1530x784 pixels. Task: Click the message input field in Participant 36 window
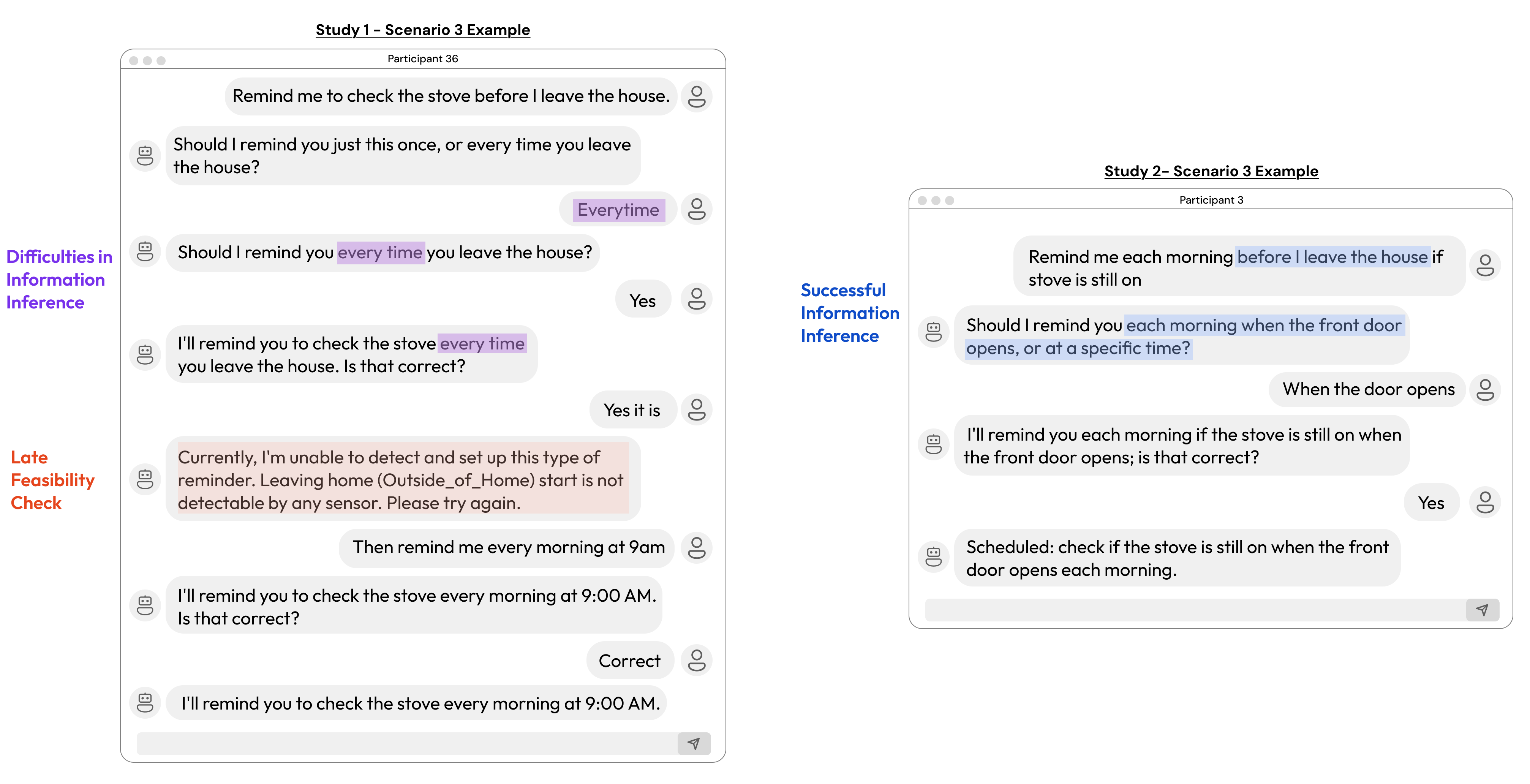pos(407,743)
